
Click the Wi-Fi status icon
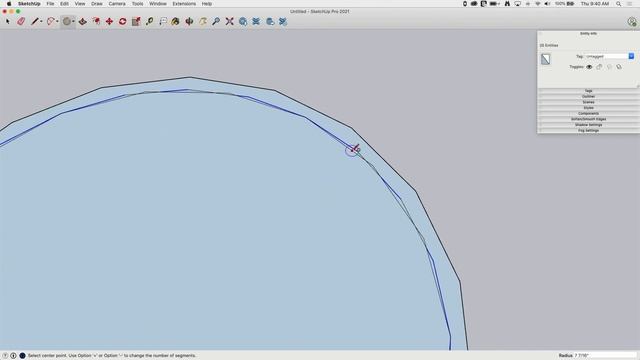tap(538, 4)
